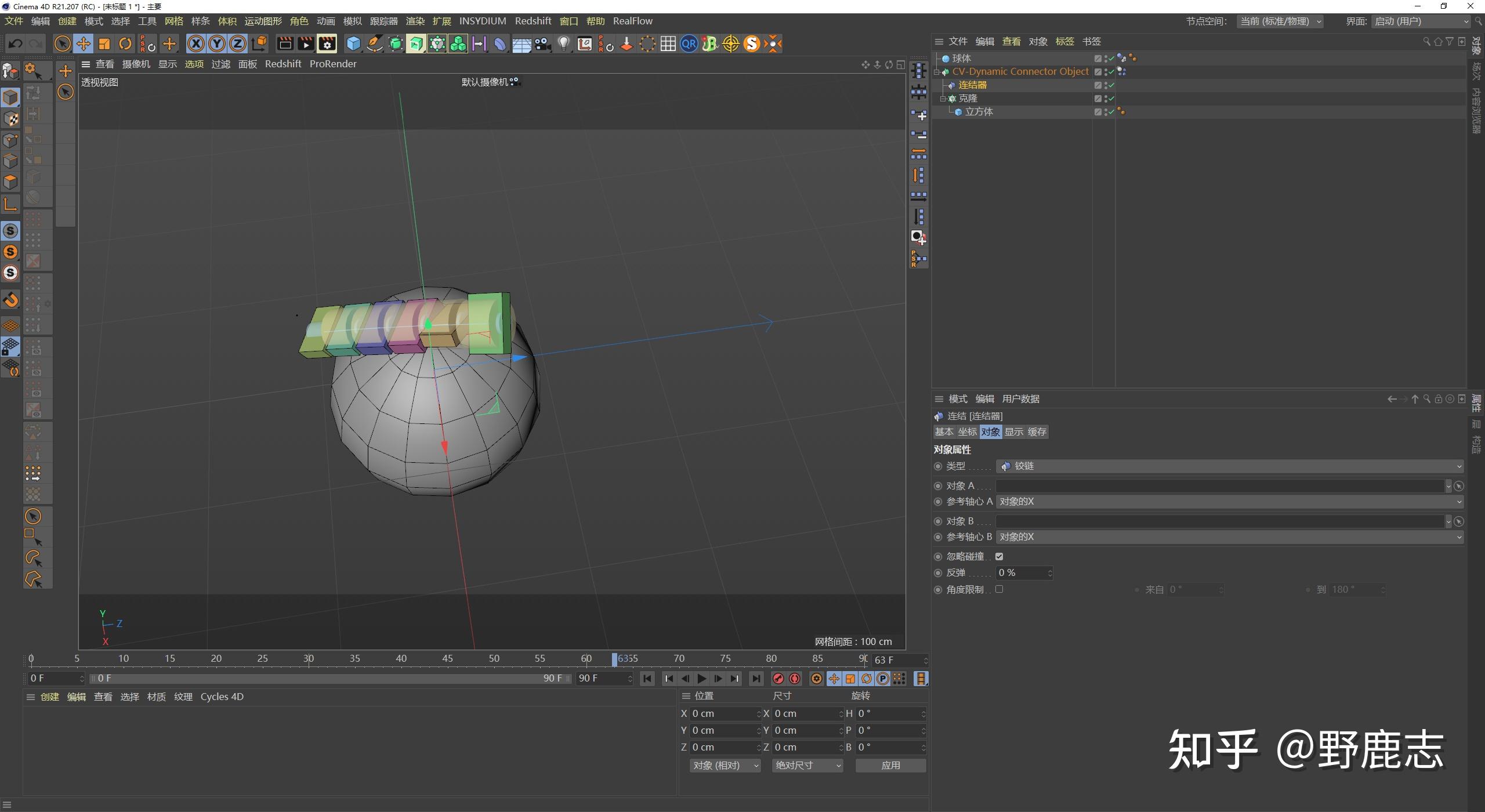Click the 应用 button

pyautogui.click(x=890, y=766)
